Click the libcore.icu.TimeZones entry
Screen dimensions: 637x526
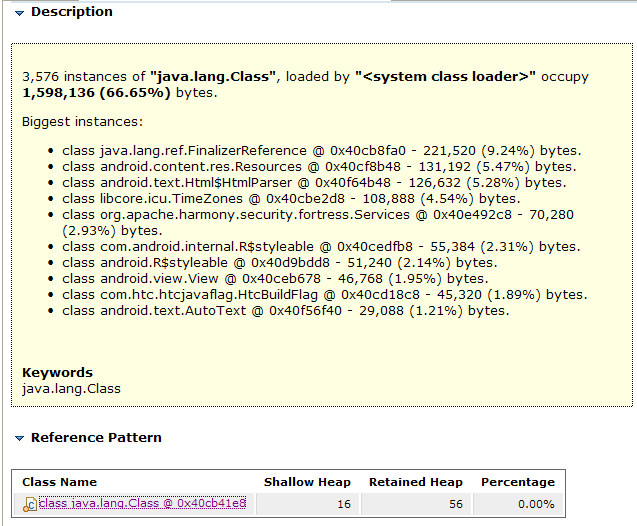[x=291, y=199]
